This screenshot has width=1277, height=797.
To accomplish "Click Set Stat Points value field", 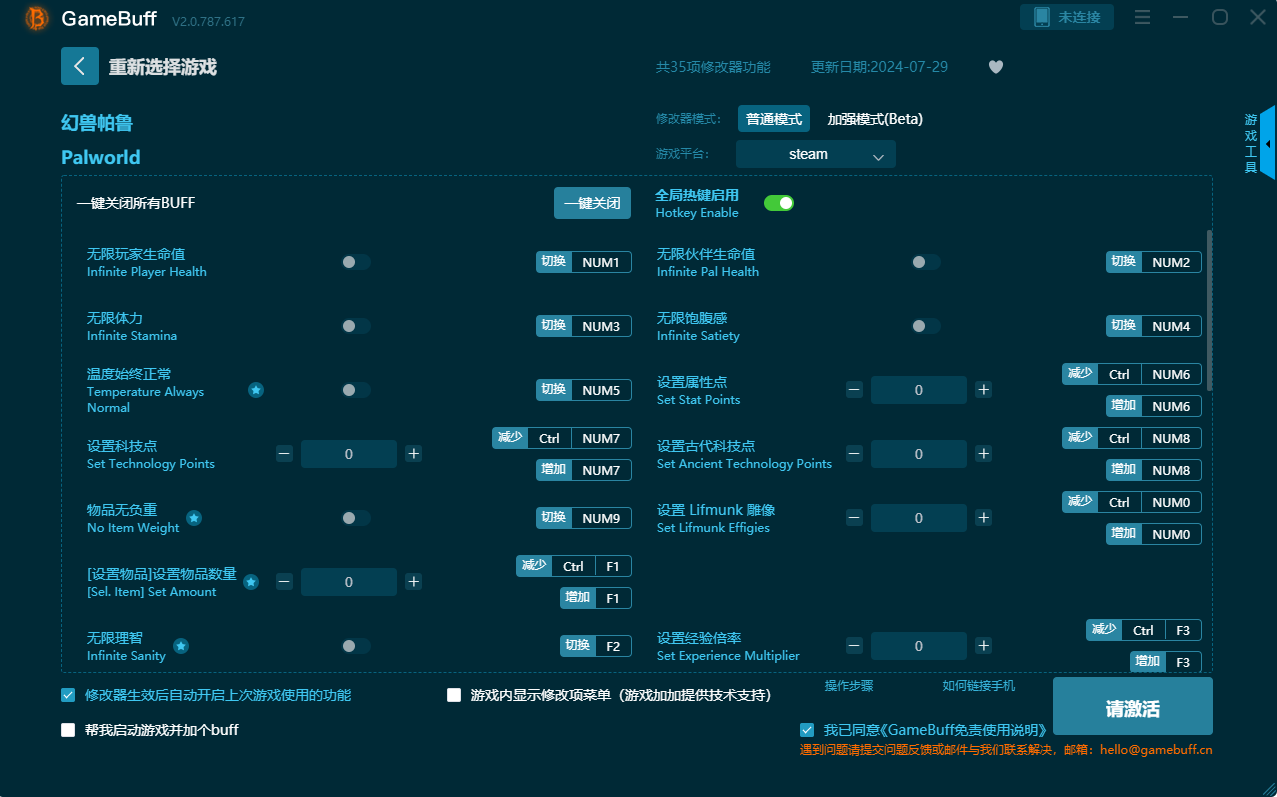I will coord(919,390).
